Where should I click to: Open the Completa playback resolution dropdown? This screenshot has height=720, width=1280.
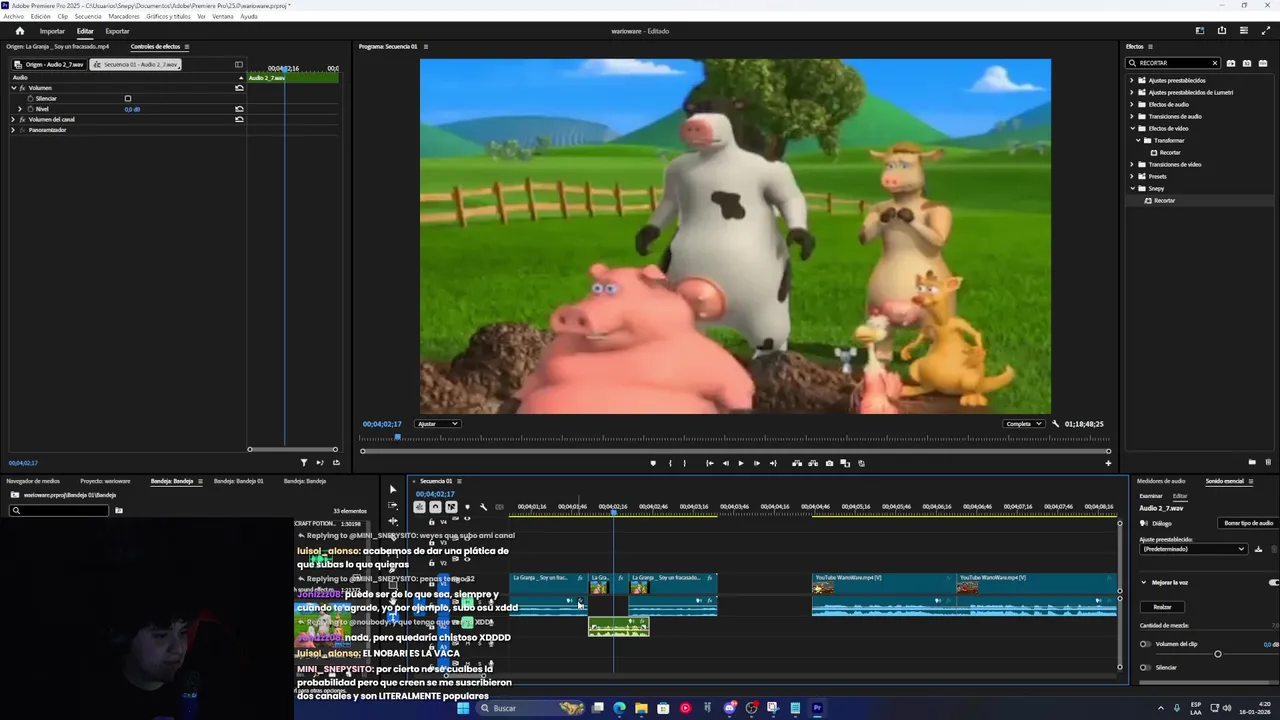[1025, 424]
